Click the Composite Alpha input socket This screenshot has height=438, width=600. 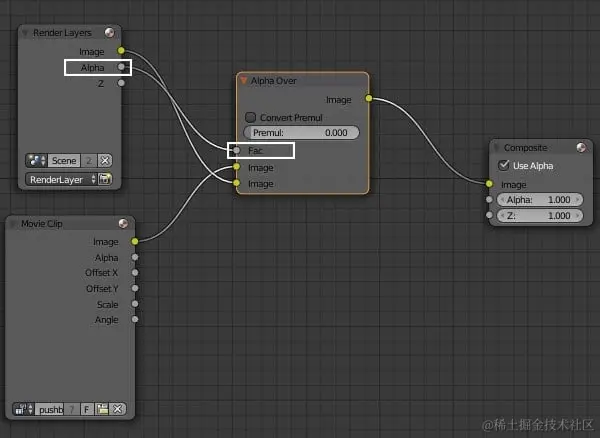(489, 199)
